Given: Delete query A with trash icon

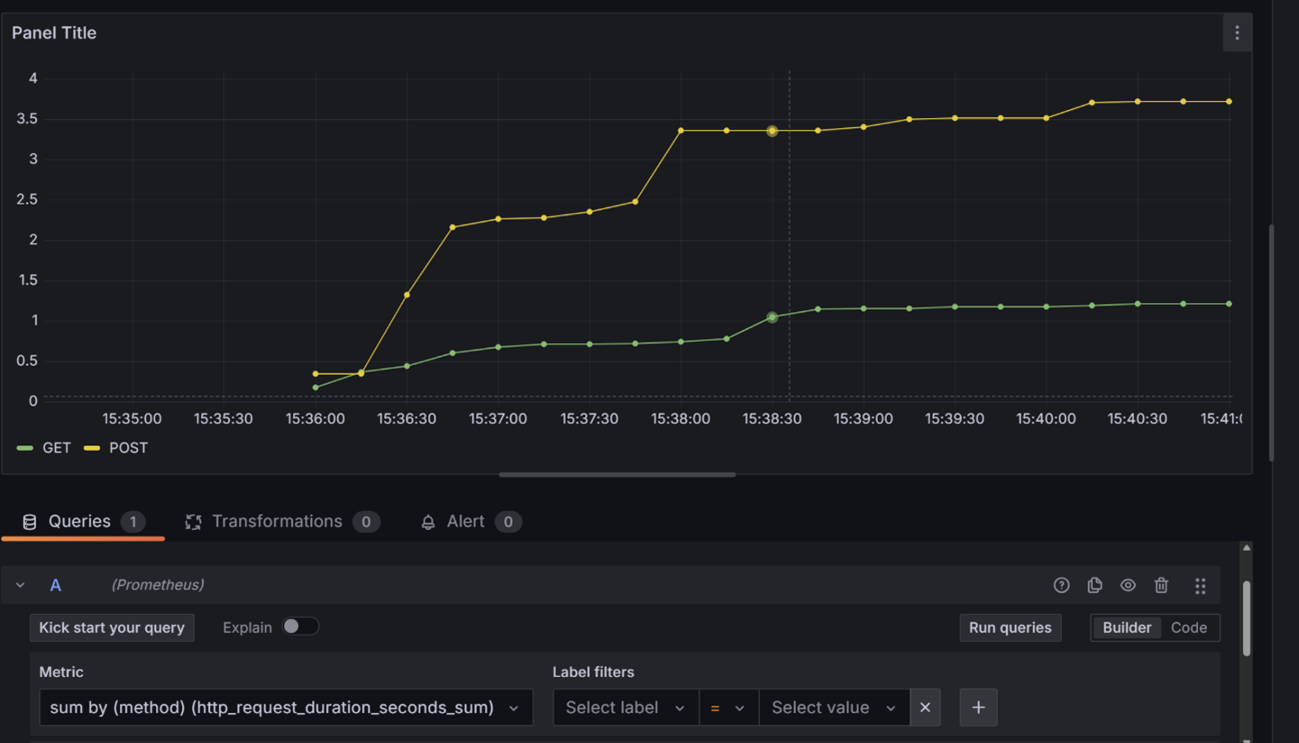Looking at the screenshot, I should click(1161, 585).
